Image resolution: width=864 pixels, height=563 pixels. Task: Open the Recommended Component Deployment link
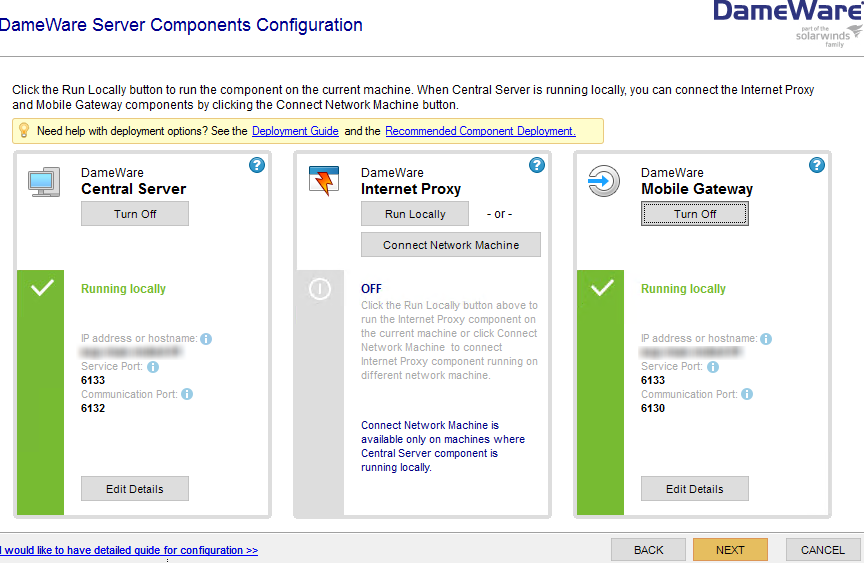480,131
